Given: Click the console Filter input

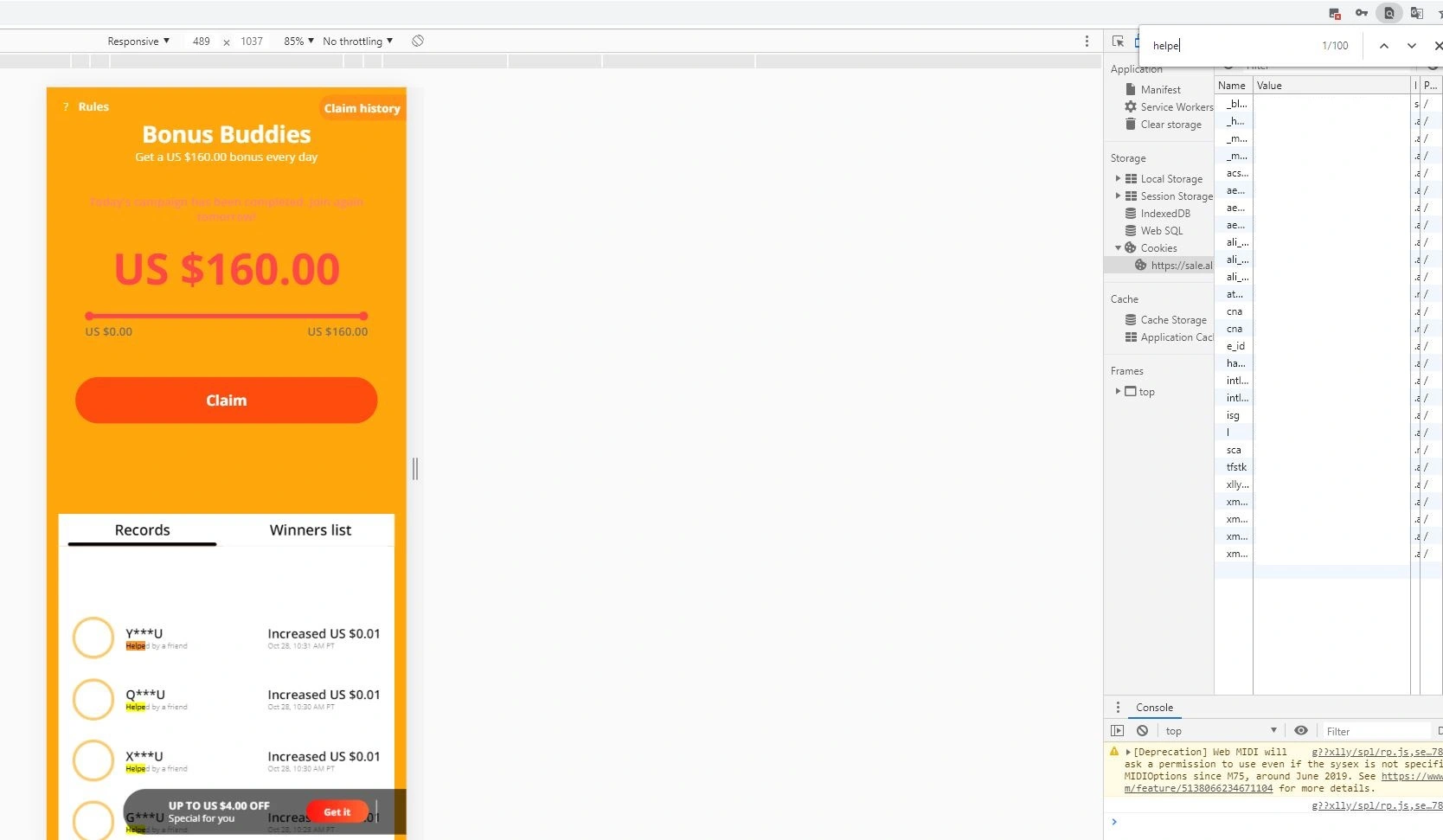Looking at the screenshot, I should (1376, 731).
